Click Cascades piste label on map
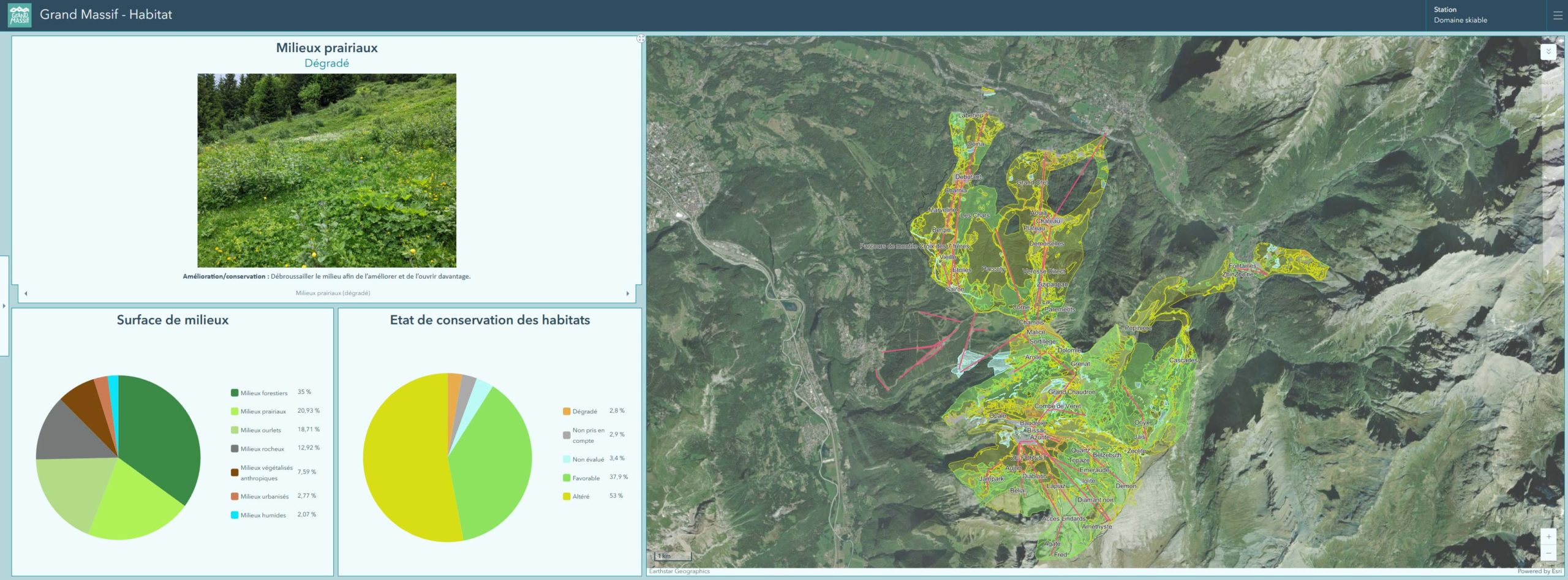 coord(1183,360)
